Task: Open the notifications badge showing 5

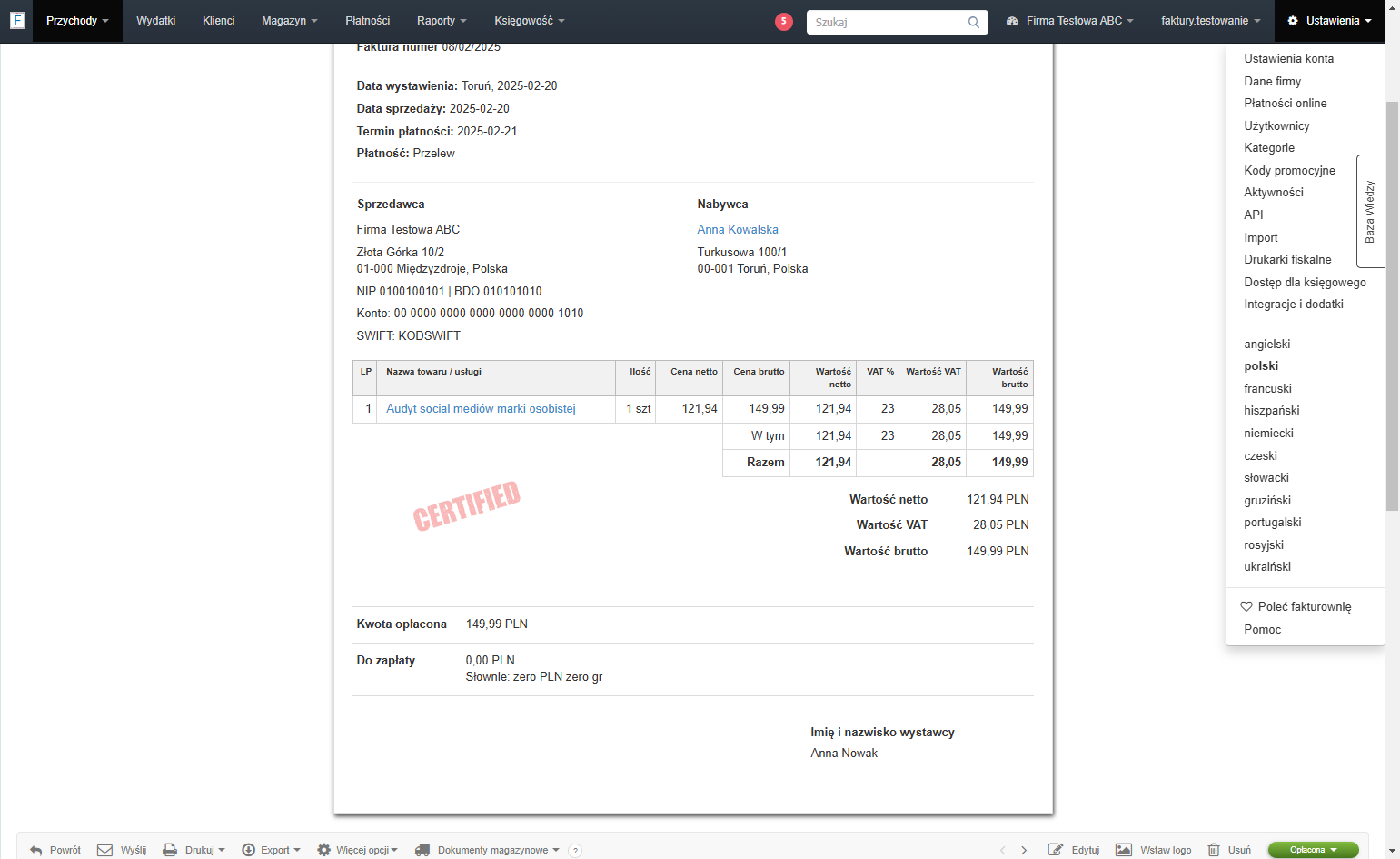Action: click(x=783, y=21)
